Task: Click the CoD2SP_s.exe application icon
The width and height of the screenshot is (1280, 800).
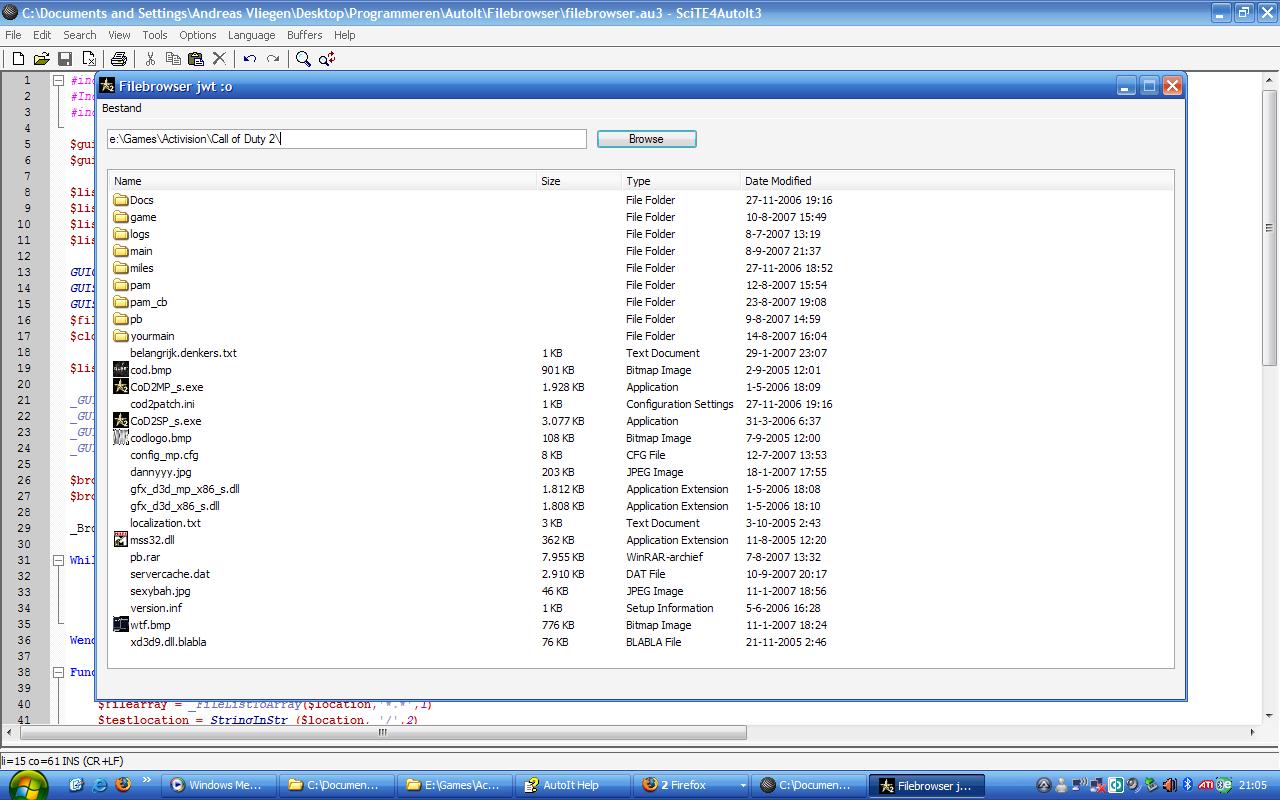Action: [121, 421]
